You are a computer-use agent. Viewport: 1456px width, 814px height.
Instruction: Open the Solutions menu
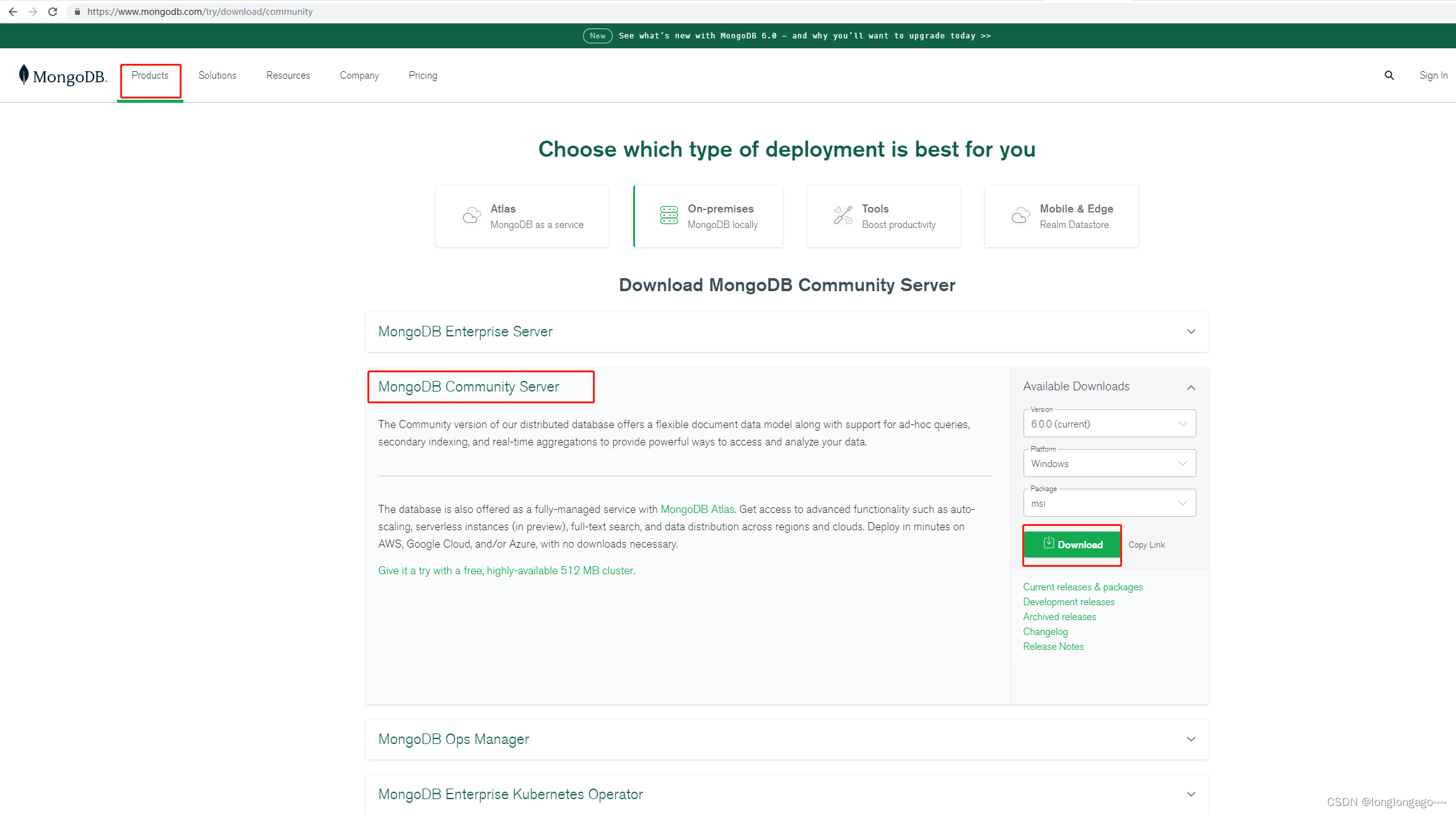click(x=217, y=75)
